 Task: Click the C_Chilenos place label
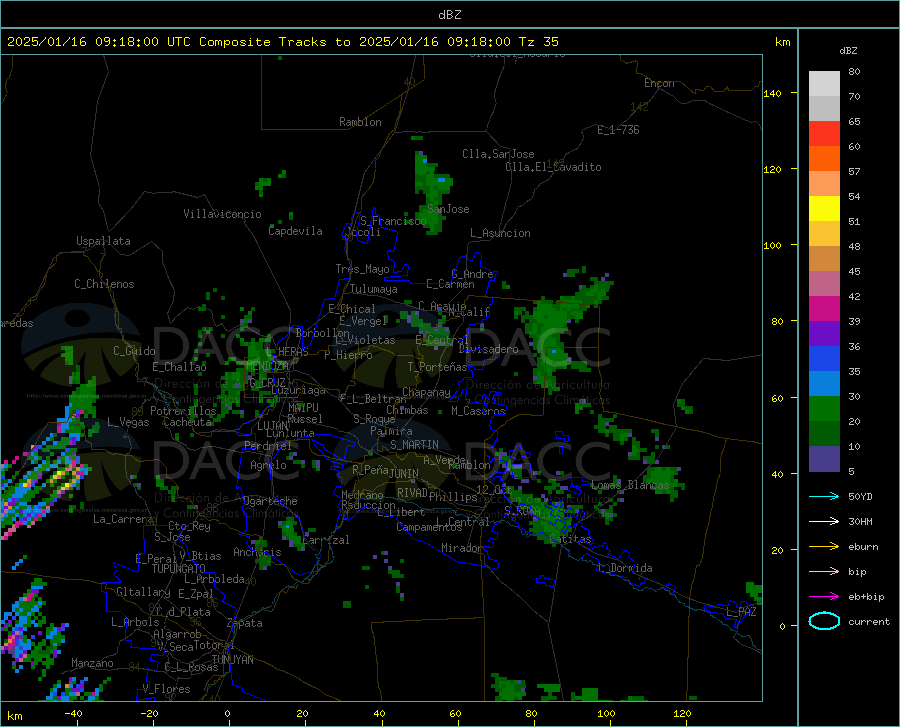coord(104,284)
